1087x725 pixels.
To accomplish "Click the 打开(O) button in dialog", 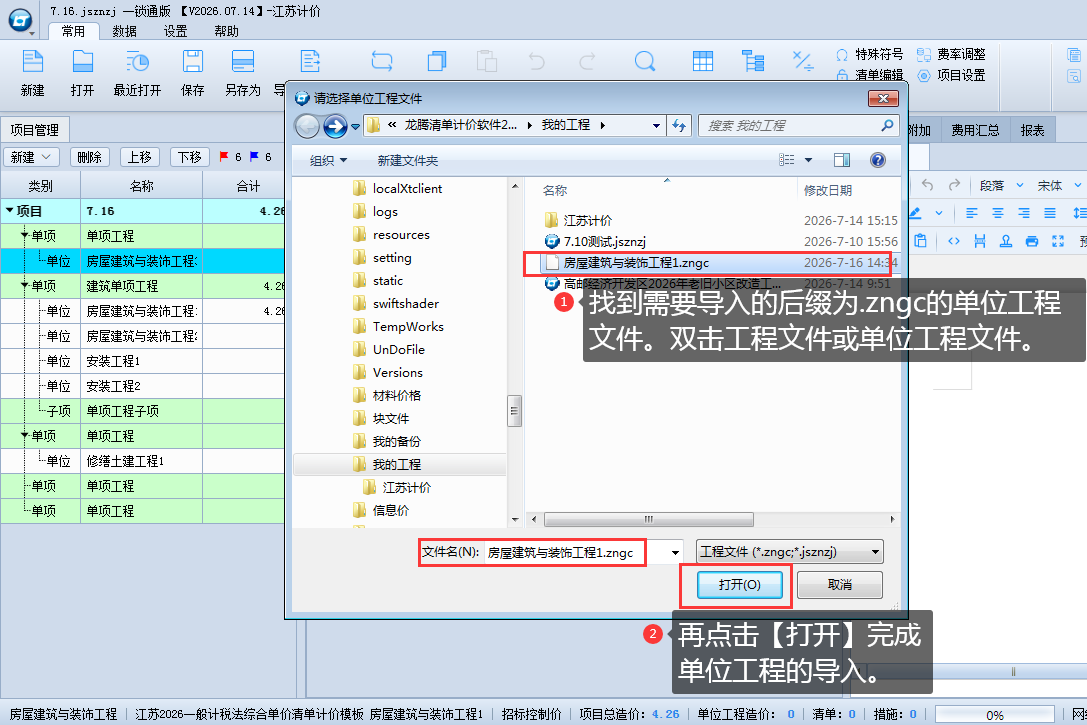I will [740, 585].
